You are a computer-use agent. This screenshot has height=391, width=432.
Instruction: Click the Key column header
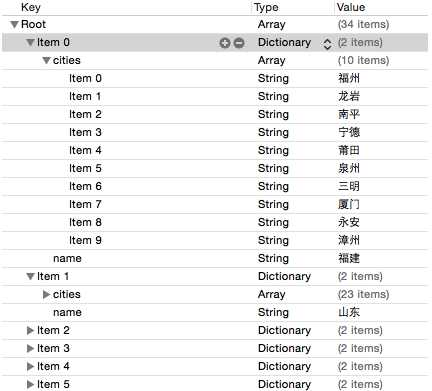(31, 7)
